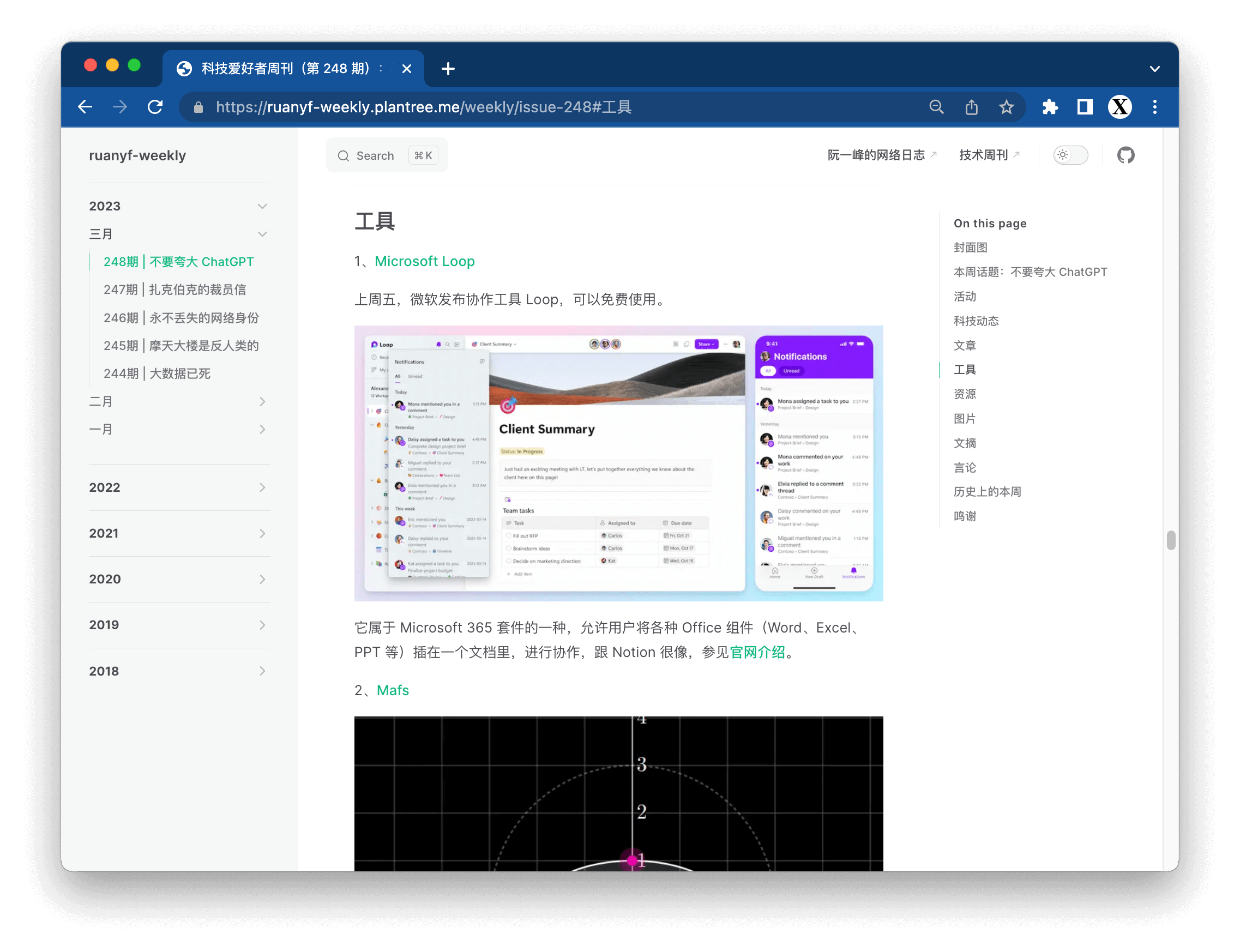Screen dimensions: 1240x952
Task: Share this page via the share icon
Action: pos(971,106)
